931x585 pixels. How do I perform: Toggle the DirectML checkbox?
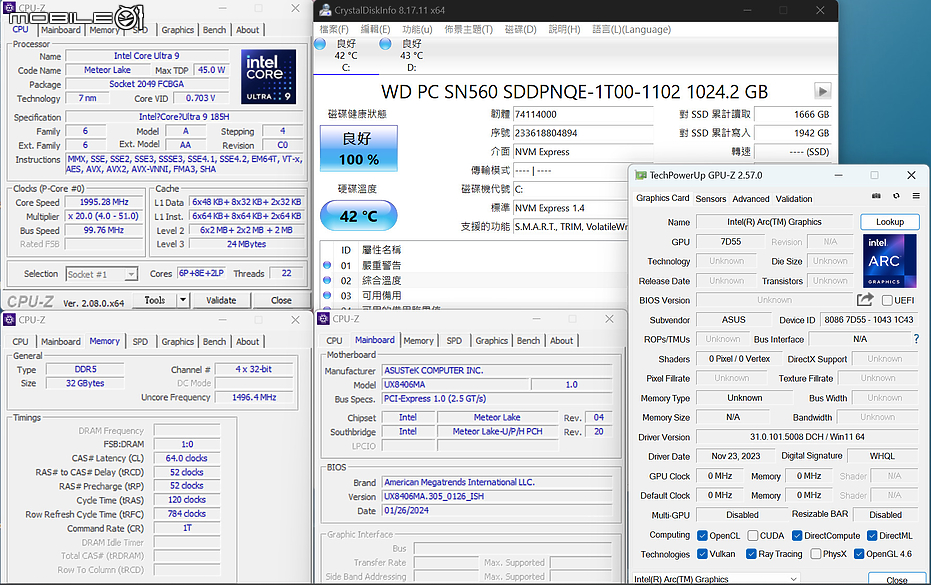click(x=872, y=536)
